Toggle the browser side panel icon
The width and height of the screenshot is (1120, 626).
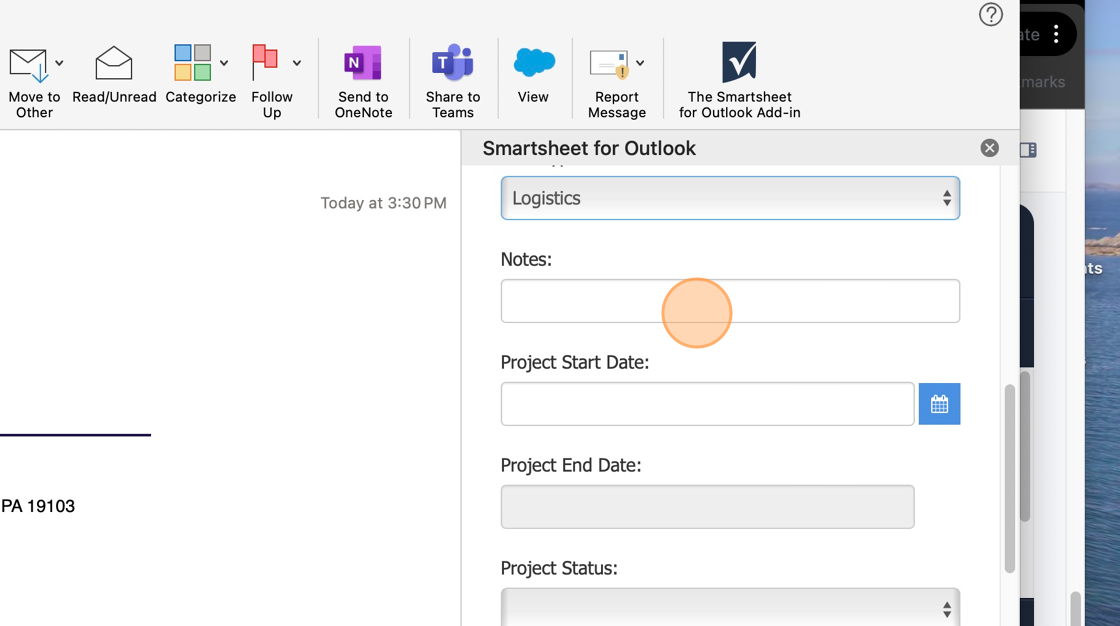(x=1029, y=149)
